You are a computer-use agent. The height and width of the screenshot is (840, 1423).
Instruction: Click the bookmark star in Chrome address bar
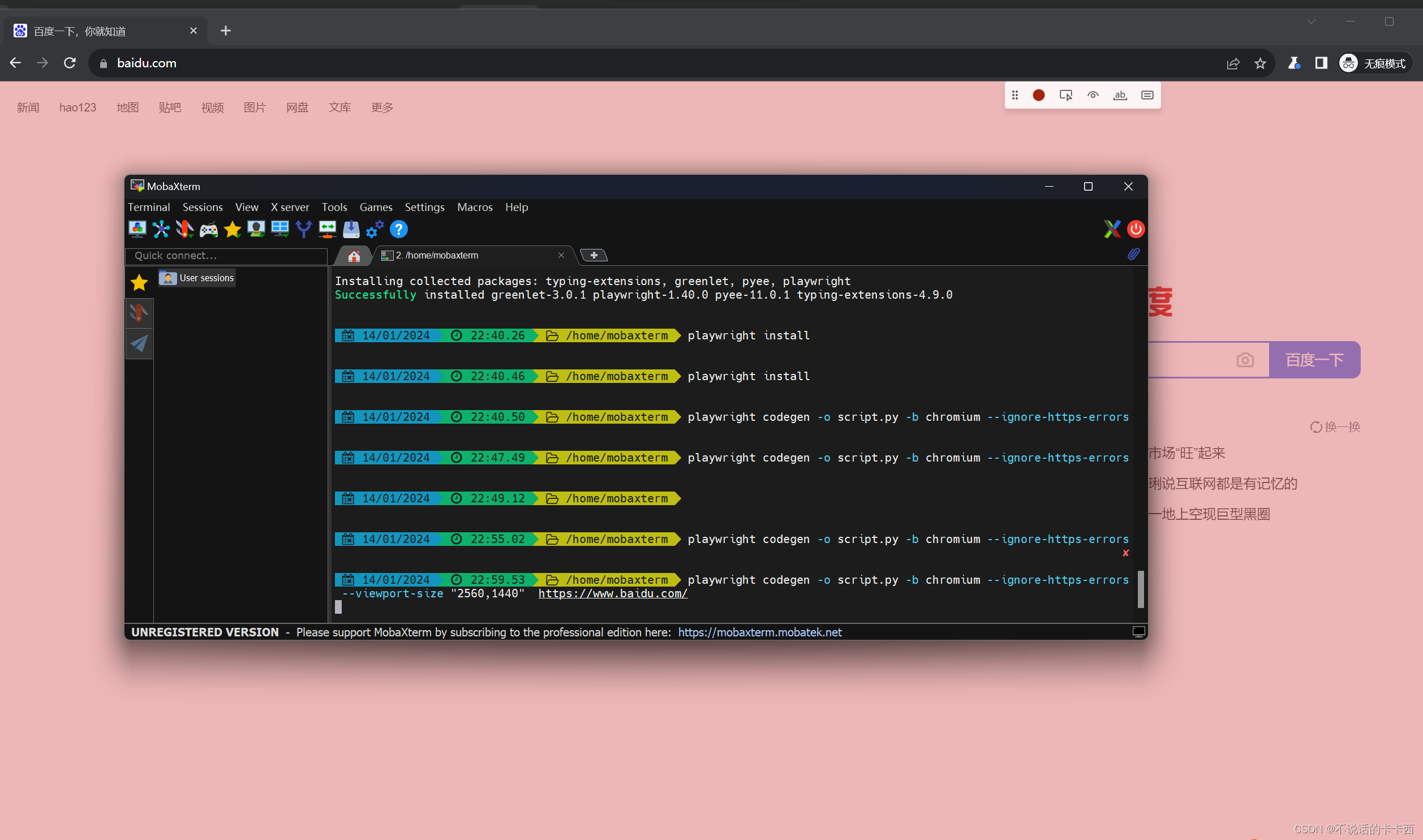pos(1260,63)
